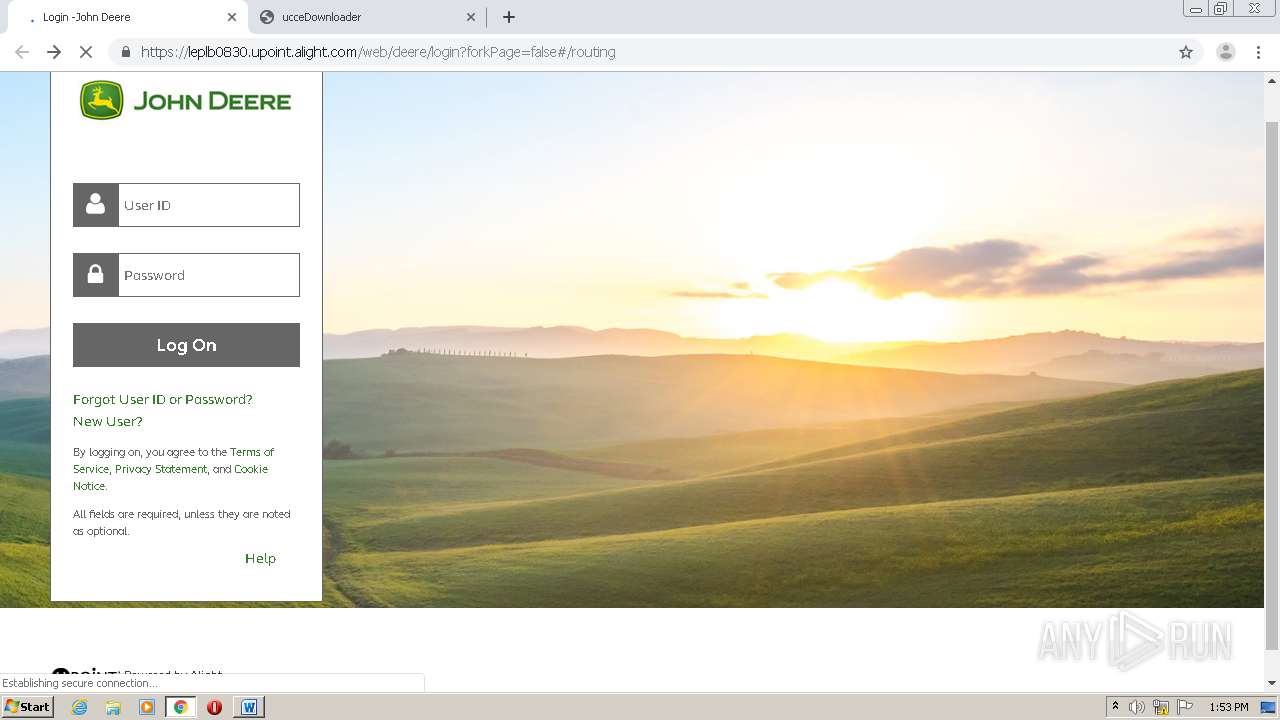
Task: Click the Action Center flag icon
Action: [x=1185, y=707]
